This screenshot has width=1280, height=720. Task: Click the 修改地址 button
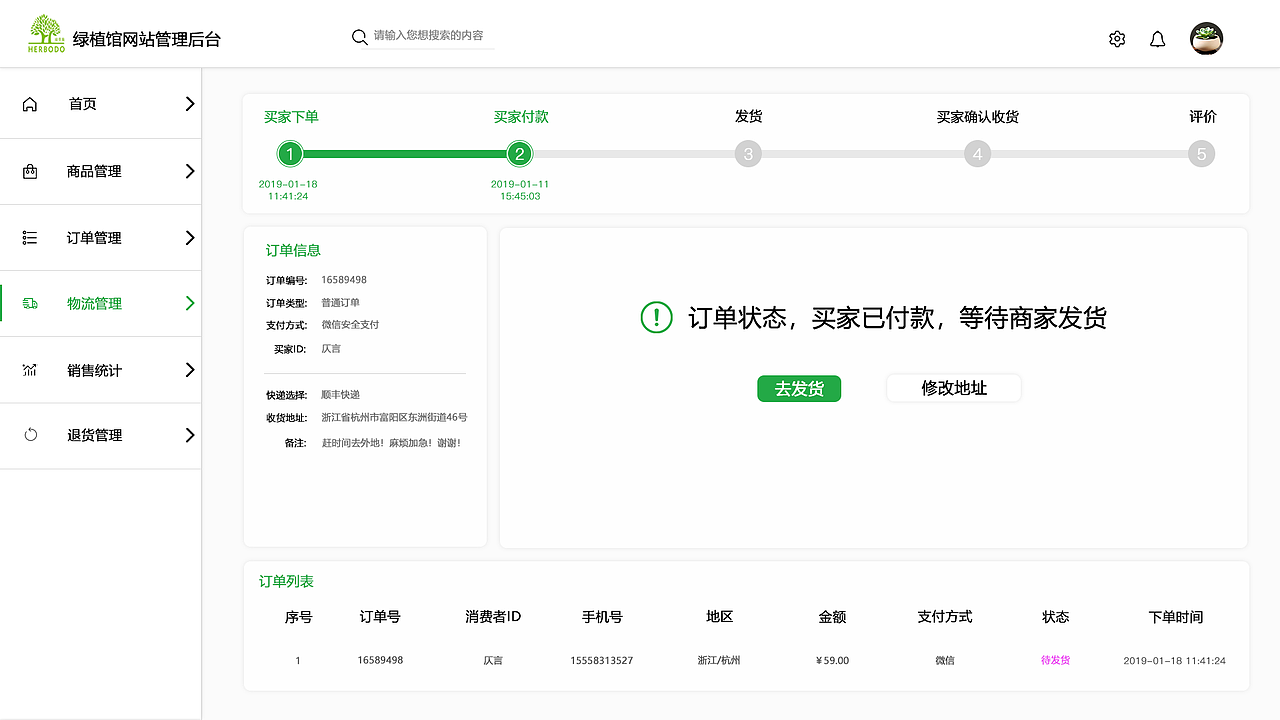coord(953,388)
